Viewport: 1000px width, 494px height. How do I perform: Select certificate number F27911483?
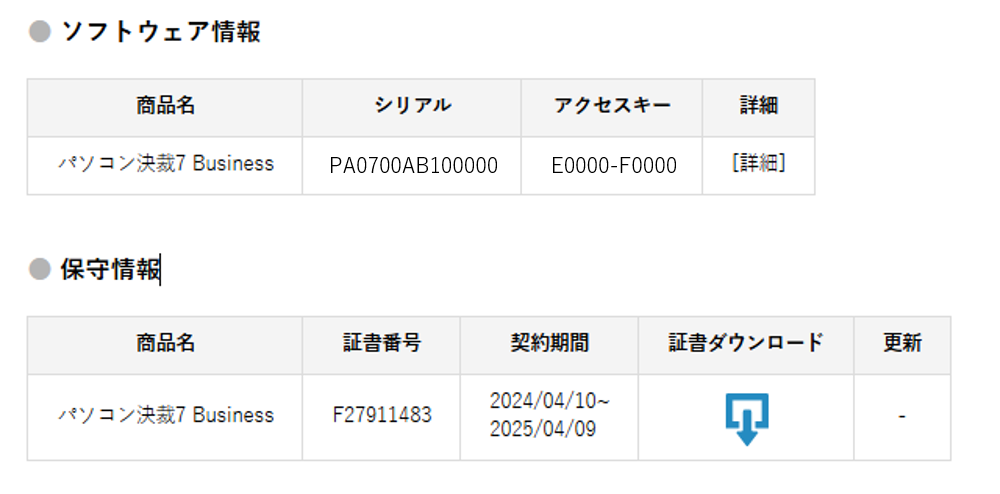382,416
